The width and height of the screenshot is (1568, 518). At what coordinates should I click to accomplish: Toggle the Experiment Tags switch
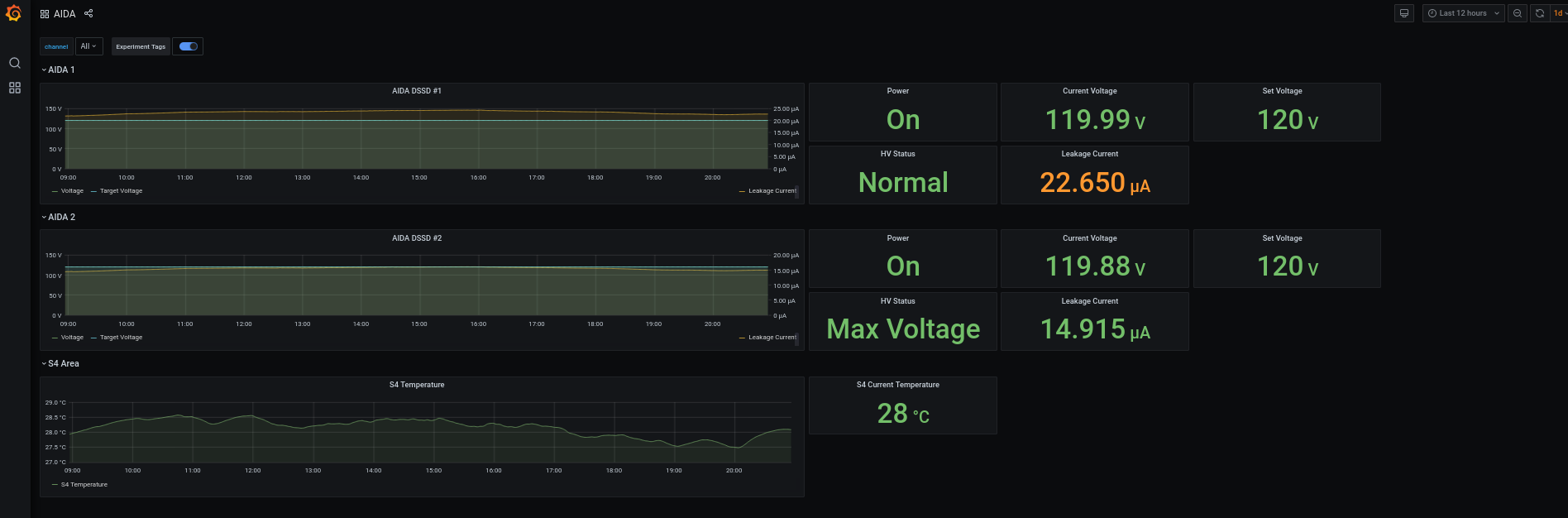pos(189,46)
